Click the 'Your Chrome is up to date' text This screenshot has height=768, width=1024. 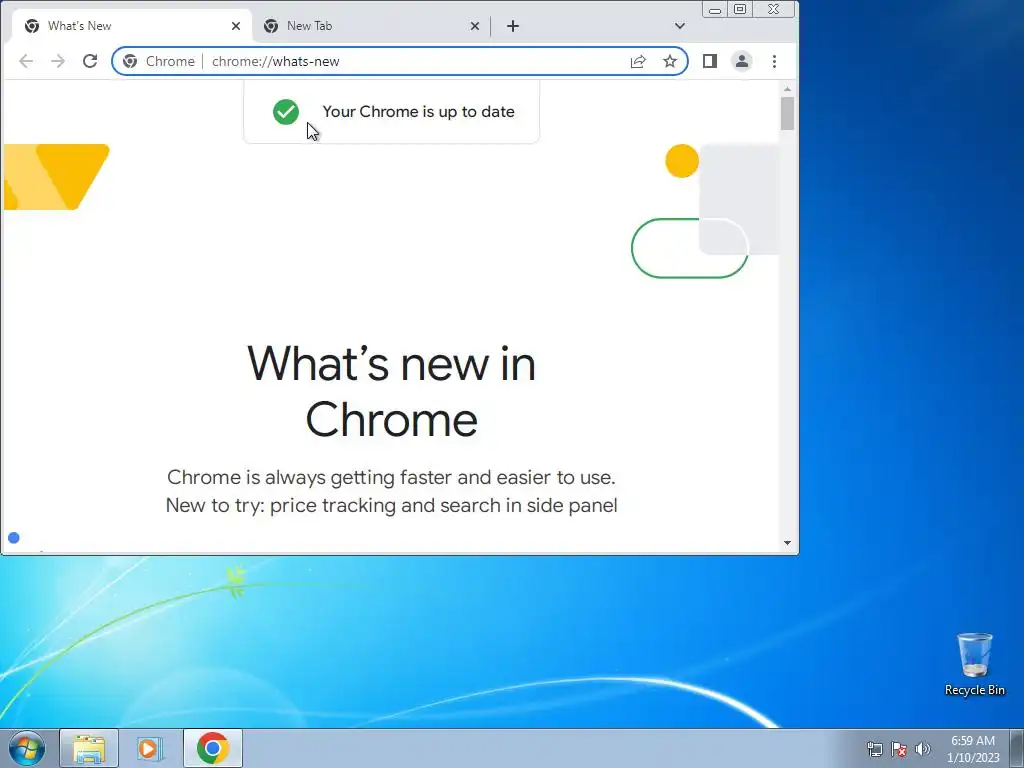(419, 112)
